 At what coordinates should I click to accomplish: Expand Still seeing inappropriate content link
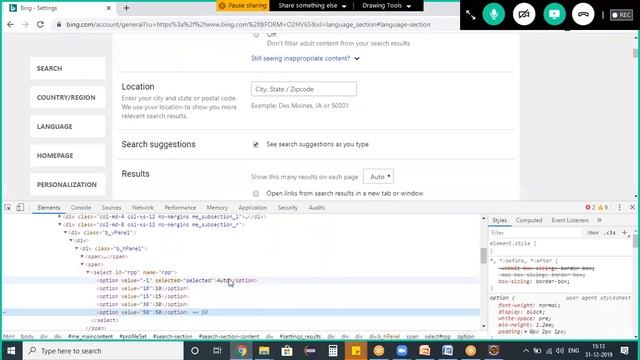(305, 58)
